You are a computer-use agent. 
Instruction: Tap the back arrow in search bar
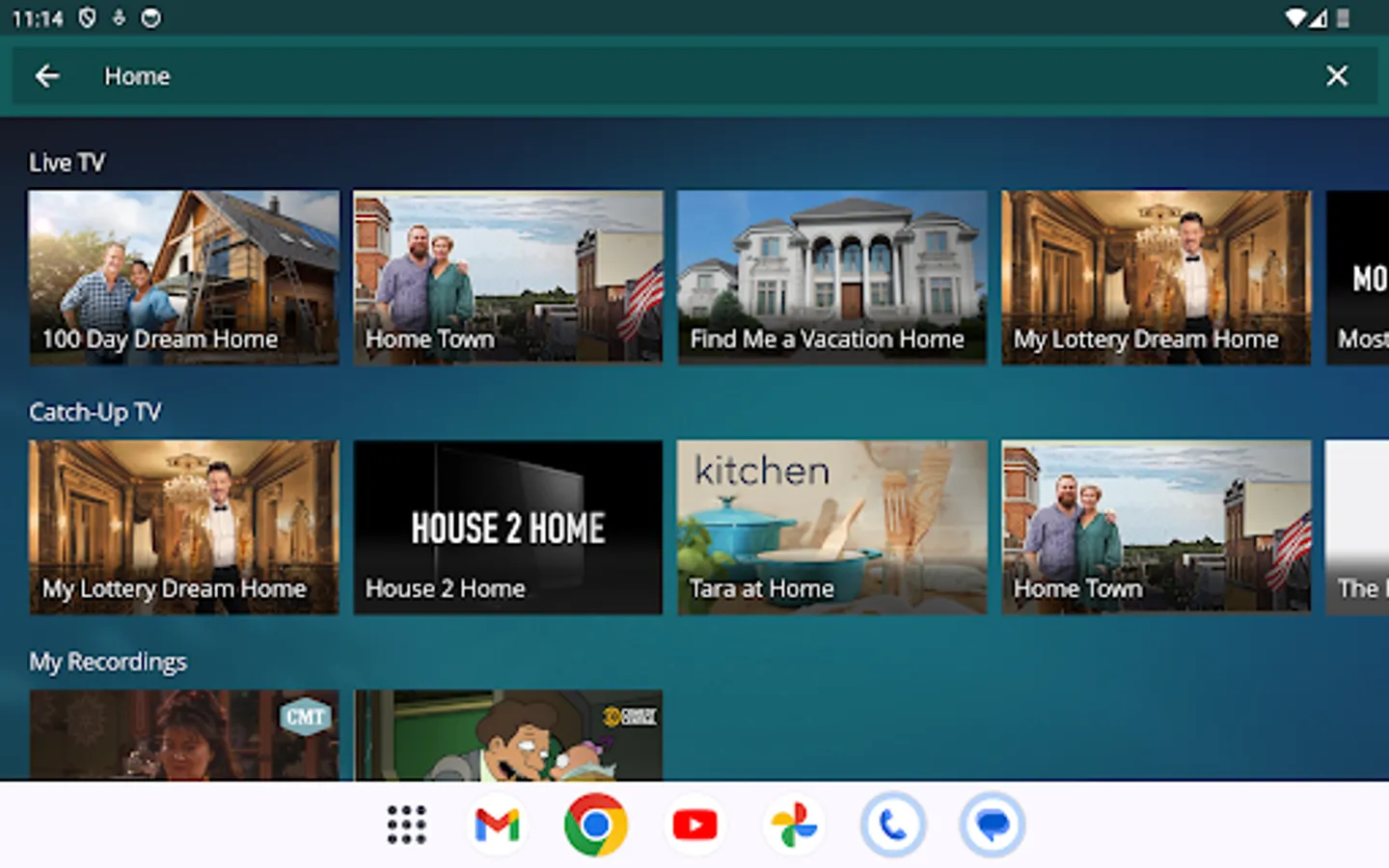click(47, 76)
